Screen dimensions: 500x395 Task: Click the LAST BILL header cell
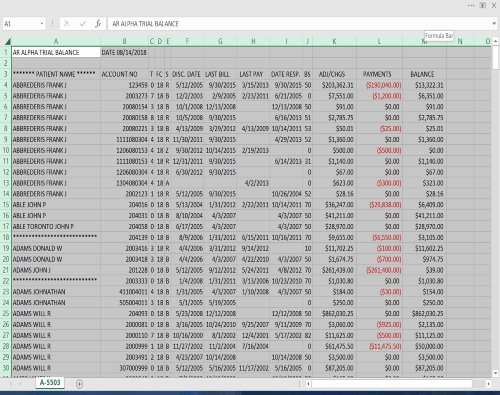(x=220, y=74)
